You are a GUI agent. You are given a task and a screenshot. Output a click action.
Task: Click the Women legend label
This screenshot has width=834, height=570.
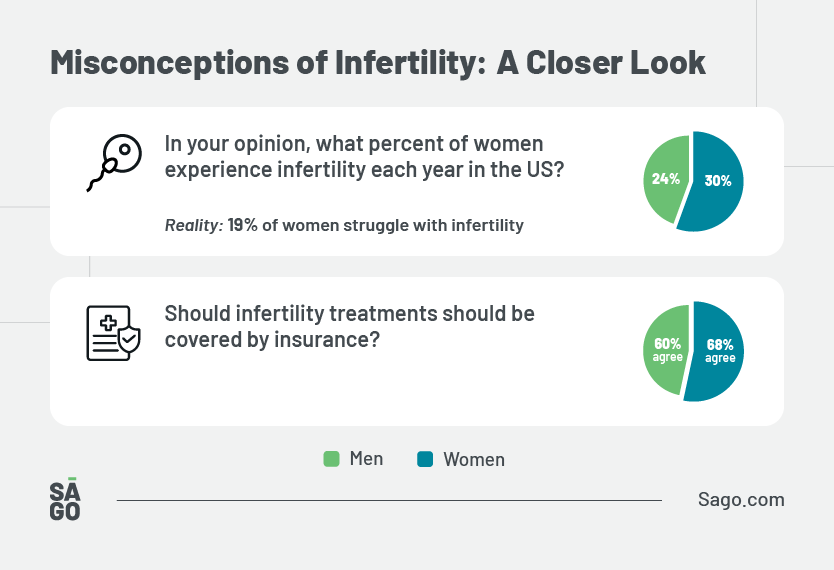(473, 460)
